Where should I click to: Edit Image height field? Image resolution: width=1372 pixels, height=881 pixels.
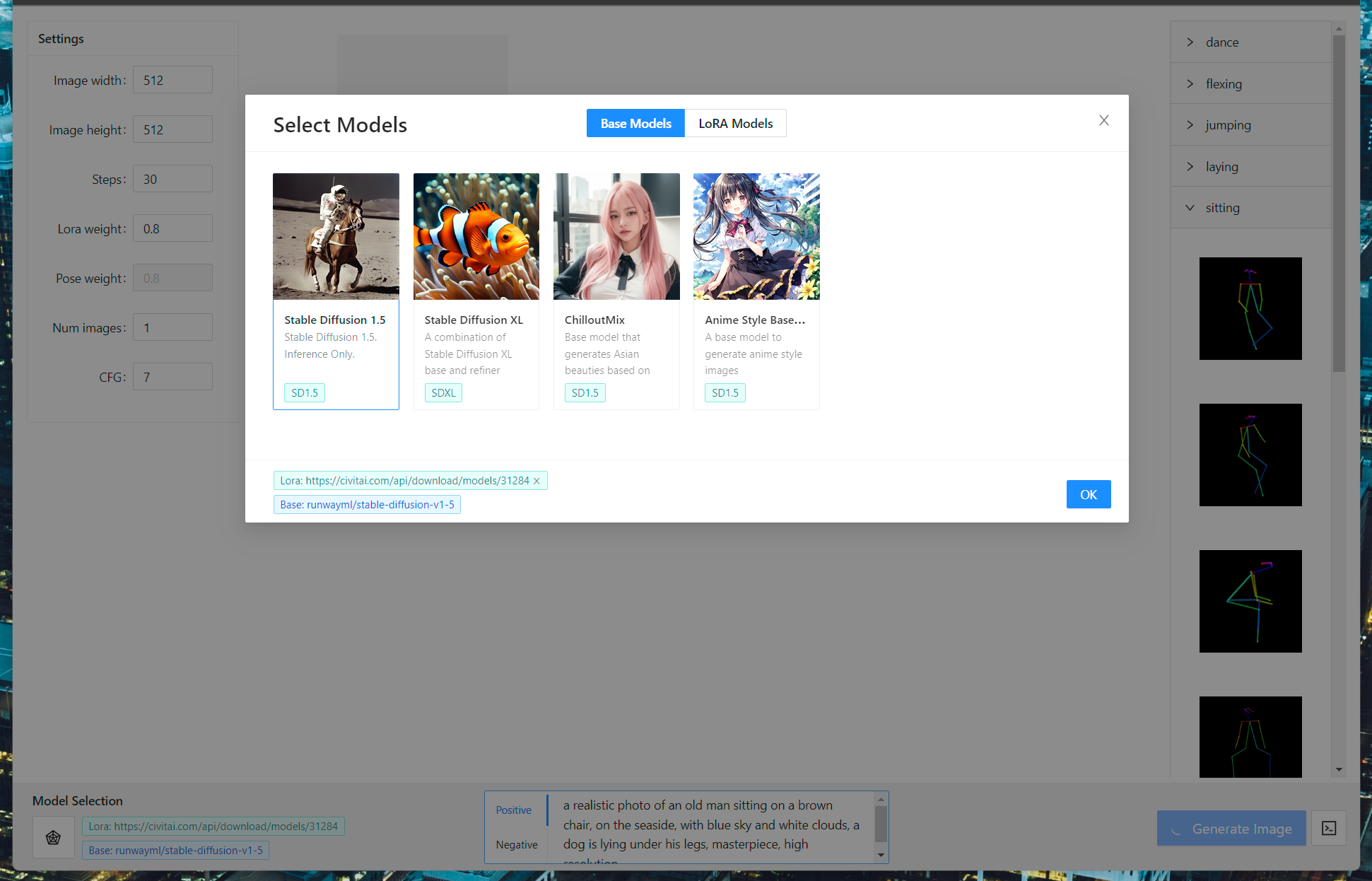point(172,129)
